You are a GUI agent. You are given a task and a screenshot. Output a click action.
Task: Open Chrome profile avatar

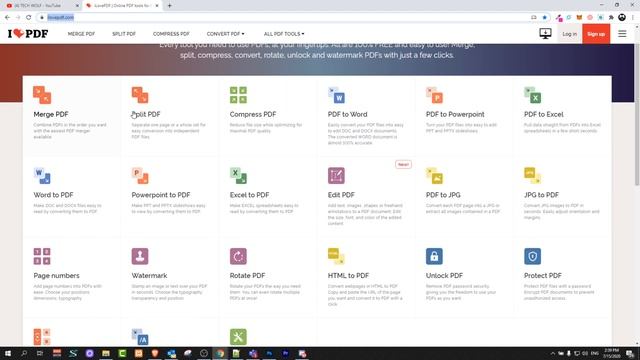pyautogui.click(x=622, y=17)
